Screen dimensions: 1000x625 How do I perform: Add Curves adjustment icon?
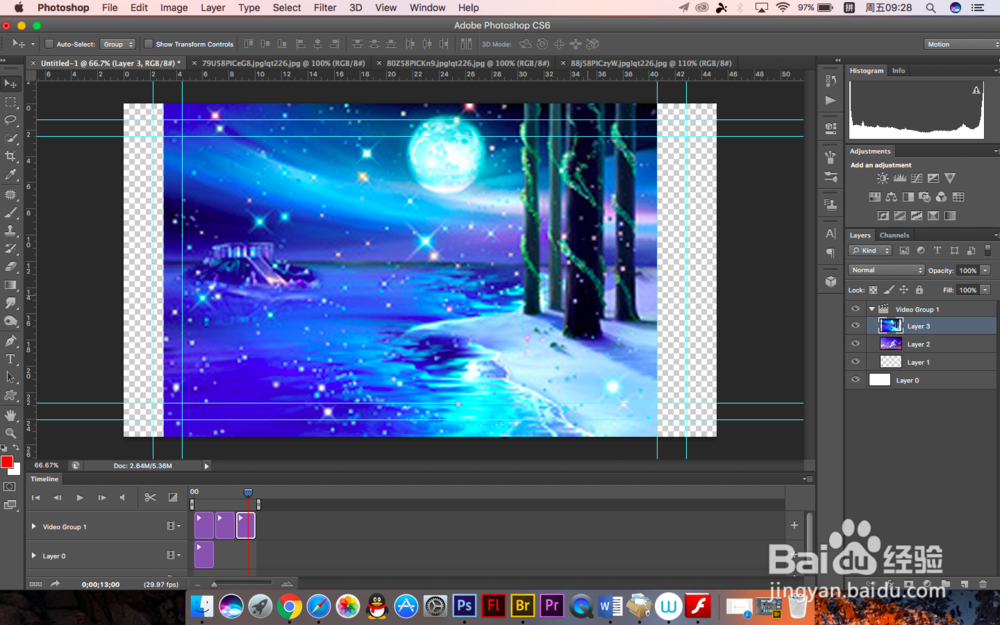coord(916,179)
